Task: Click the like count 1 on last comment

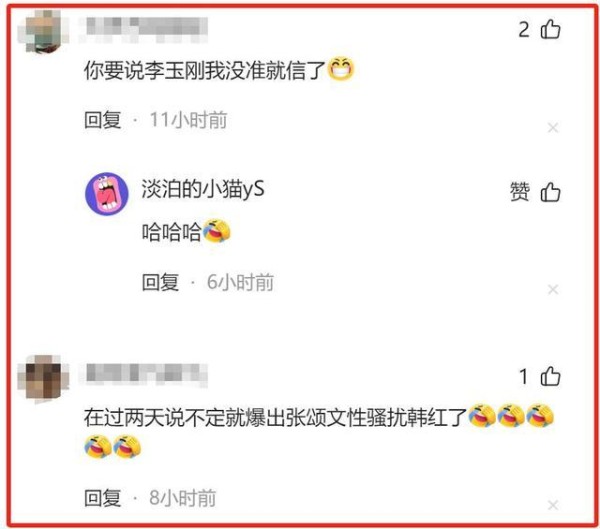Action: (524, 377)
